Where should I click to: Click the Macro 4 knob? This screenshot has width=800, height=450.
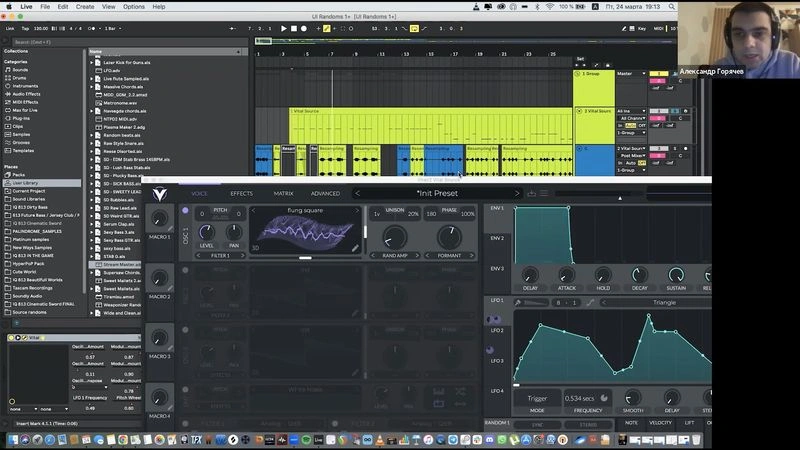[x=159, y=397]
